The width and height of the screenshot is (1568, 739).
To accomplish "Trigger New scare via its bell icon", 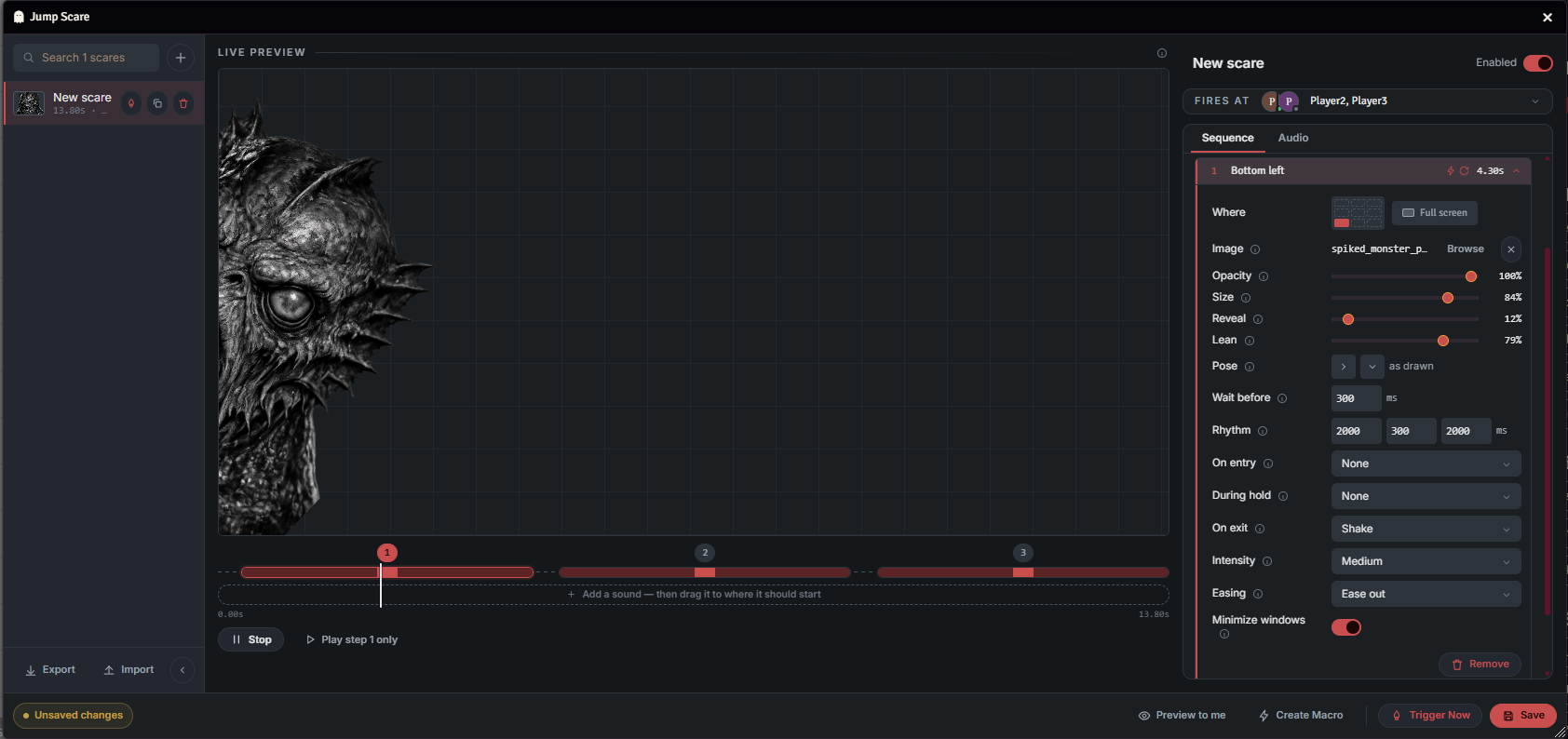I will 131,103.
